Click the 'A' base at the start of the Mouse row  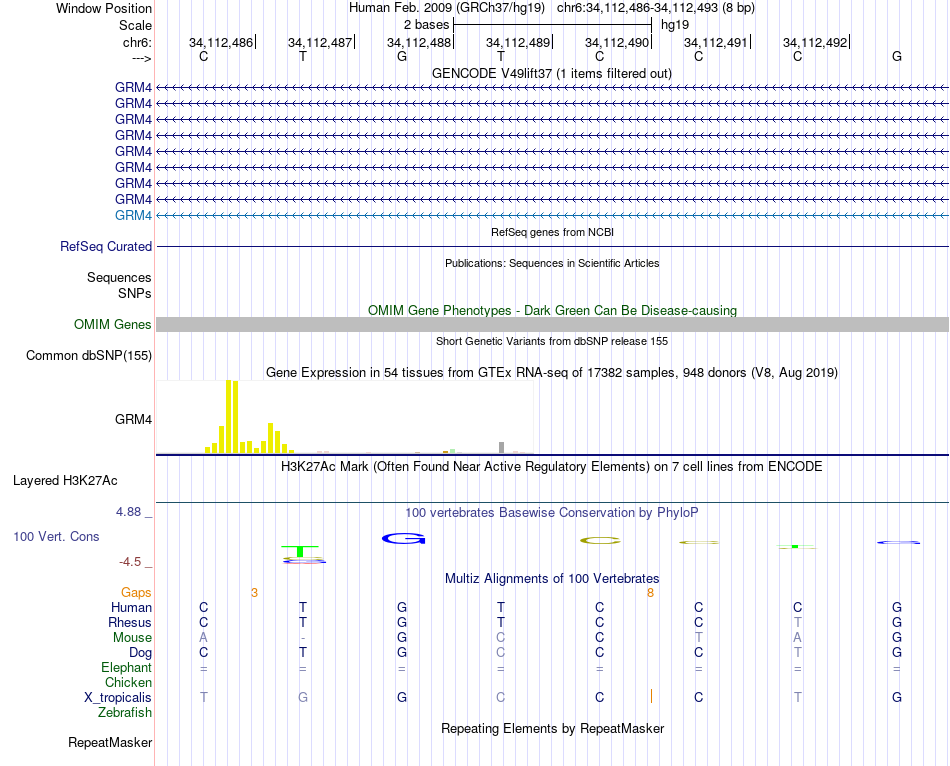[204, 638]
